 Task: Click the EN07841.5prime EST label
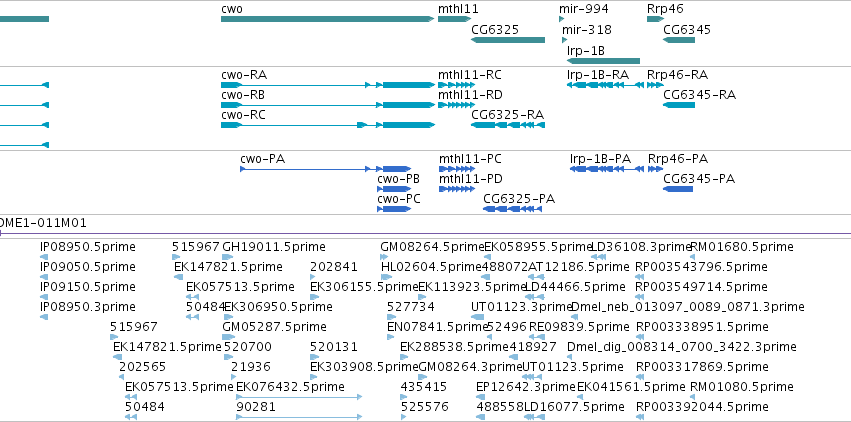pyautogui.click(x=438, y=327)
